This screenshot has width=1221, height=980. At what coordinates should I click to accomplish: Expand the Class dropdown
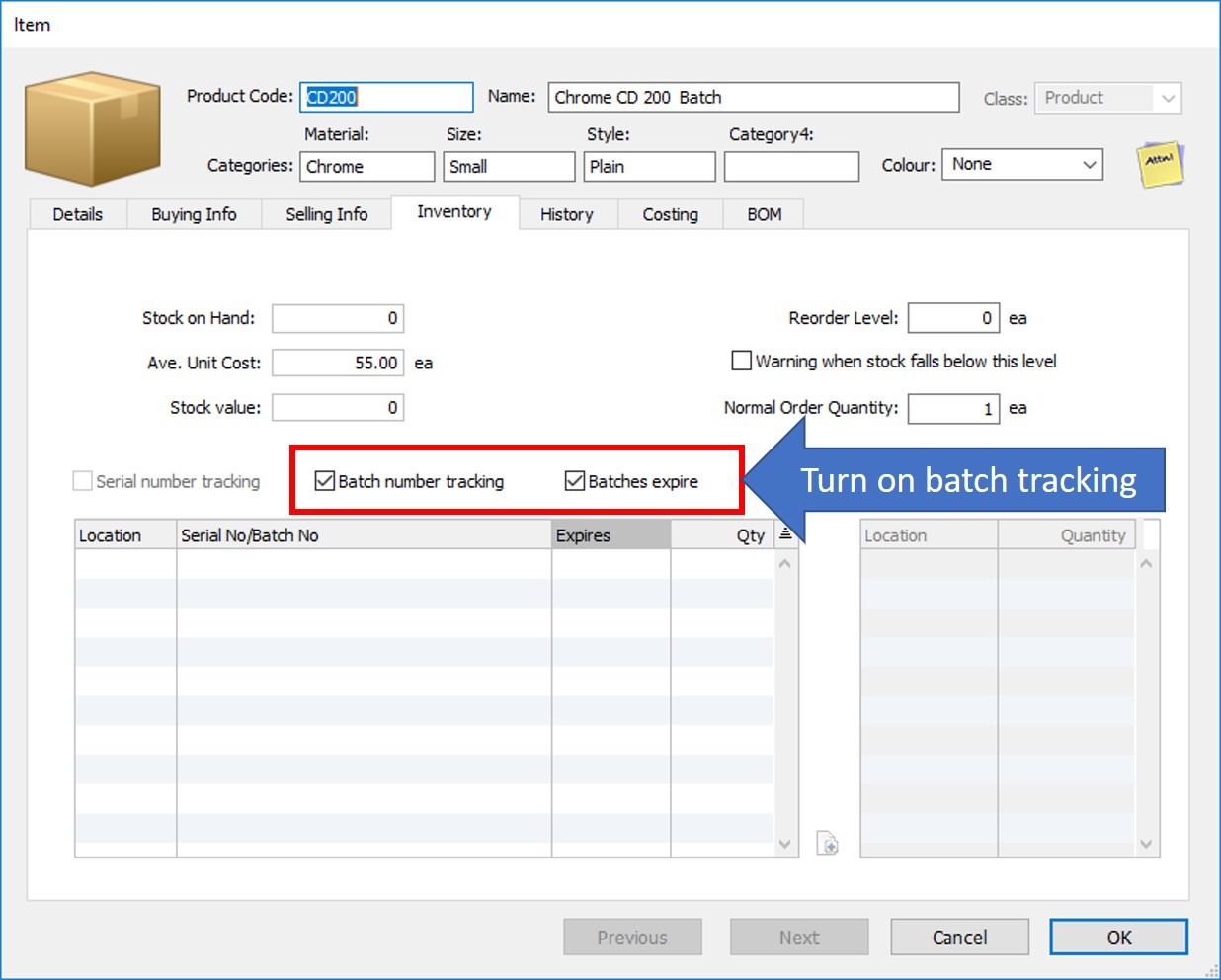coord(1169,98)
